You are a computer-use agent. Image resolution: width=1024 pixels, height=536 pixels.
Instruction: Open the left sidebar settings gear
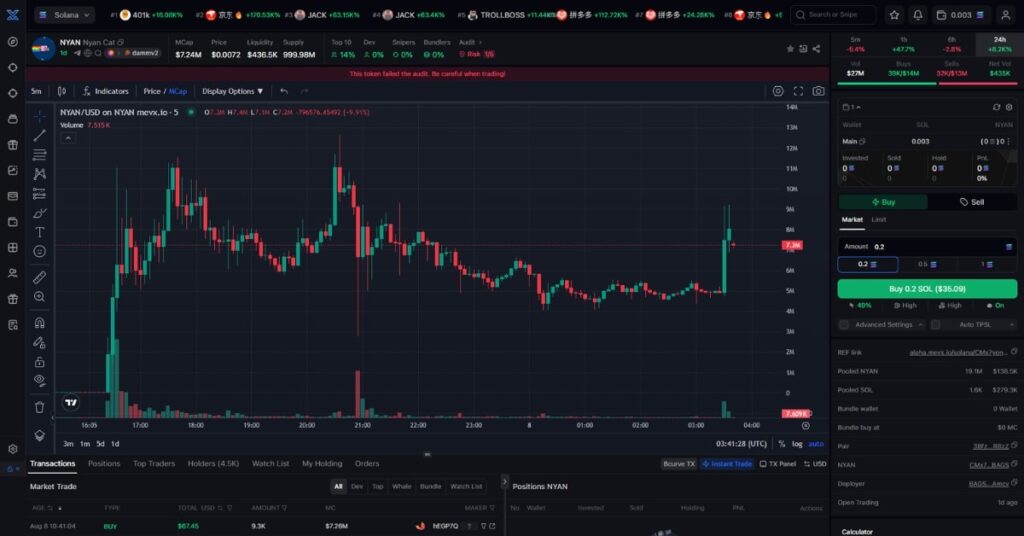(12, 449)
